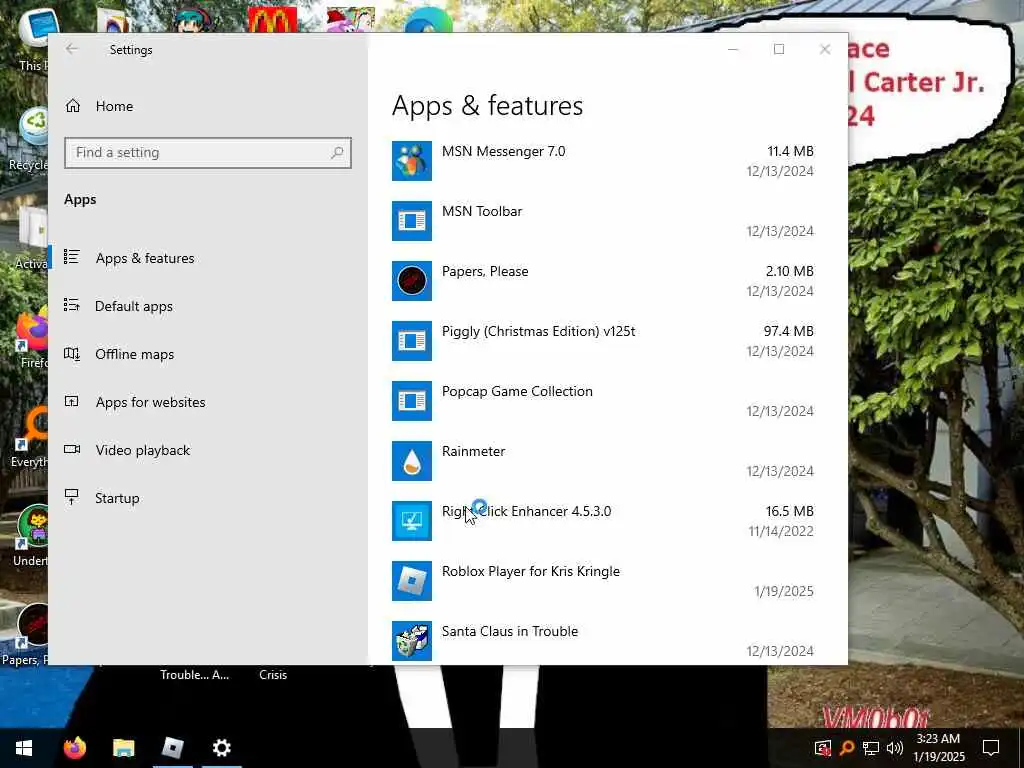The height and width of the screenshot is (768, 1024).
Task: Select Right Click Enhancer 4.5.3.0 entry
Action: click(x=603, y=521)
